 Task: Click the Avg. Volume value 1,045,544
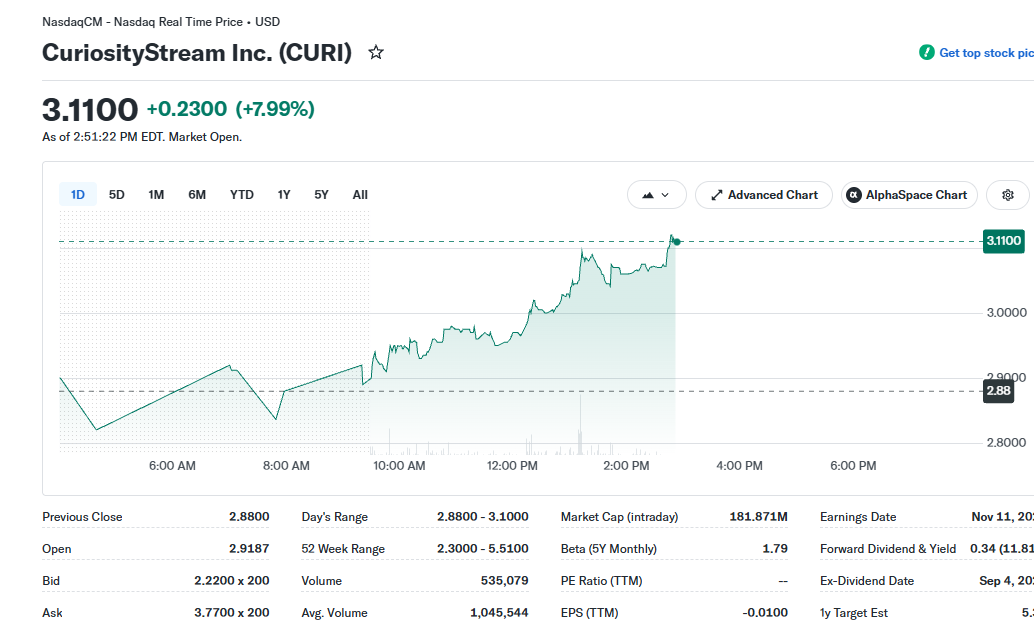coord(499,613)
